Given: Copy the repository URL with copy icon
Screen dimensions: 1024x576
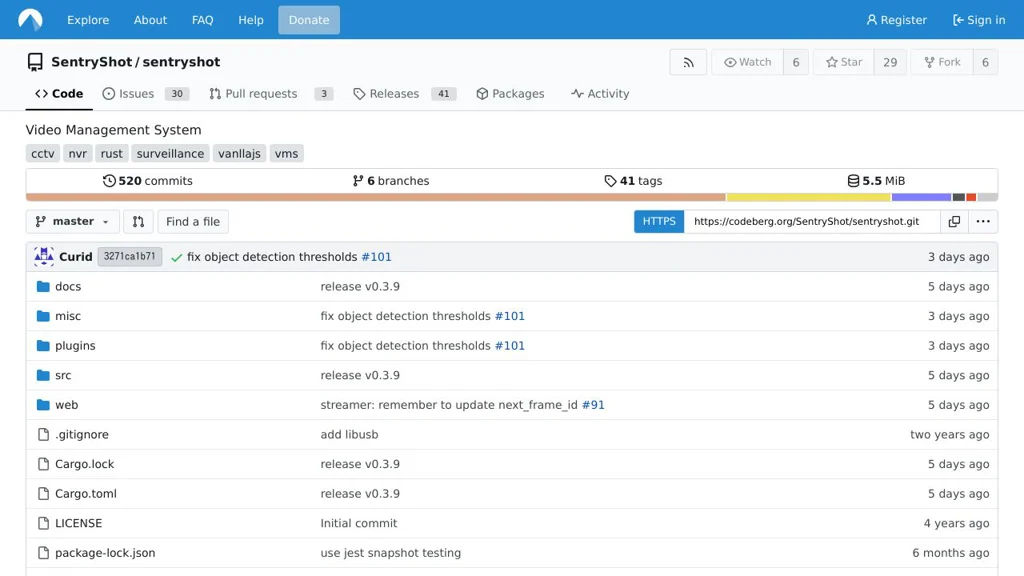Looking at the screenshot, I should (x=954, y=222).
